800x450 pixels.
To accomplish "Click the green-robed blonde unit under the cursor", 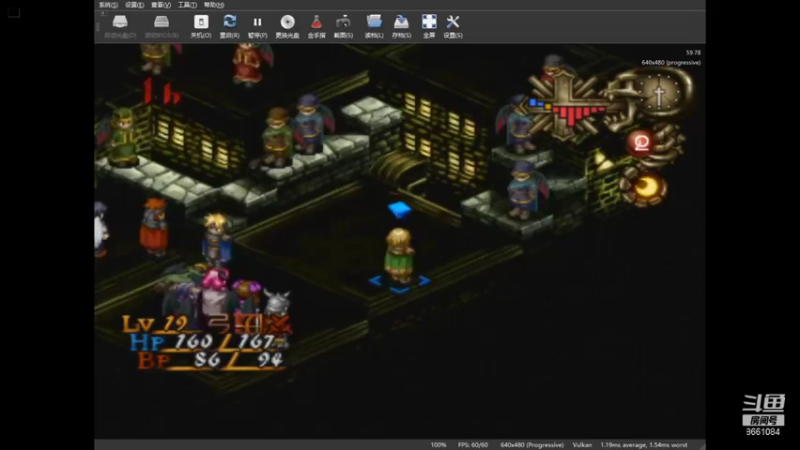I will click(399, 255).
